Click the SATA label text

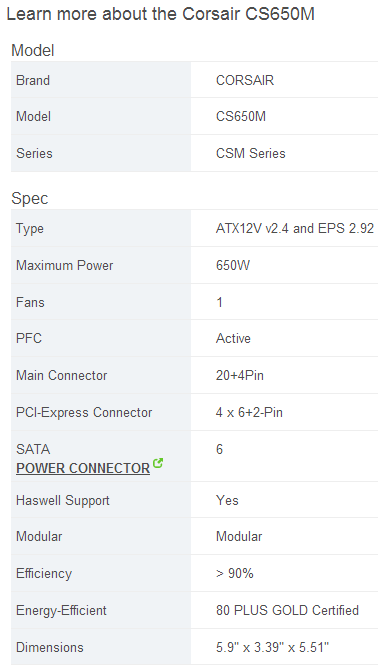(x=33, y=449)
